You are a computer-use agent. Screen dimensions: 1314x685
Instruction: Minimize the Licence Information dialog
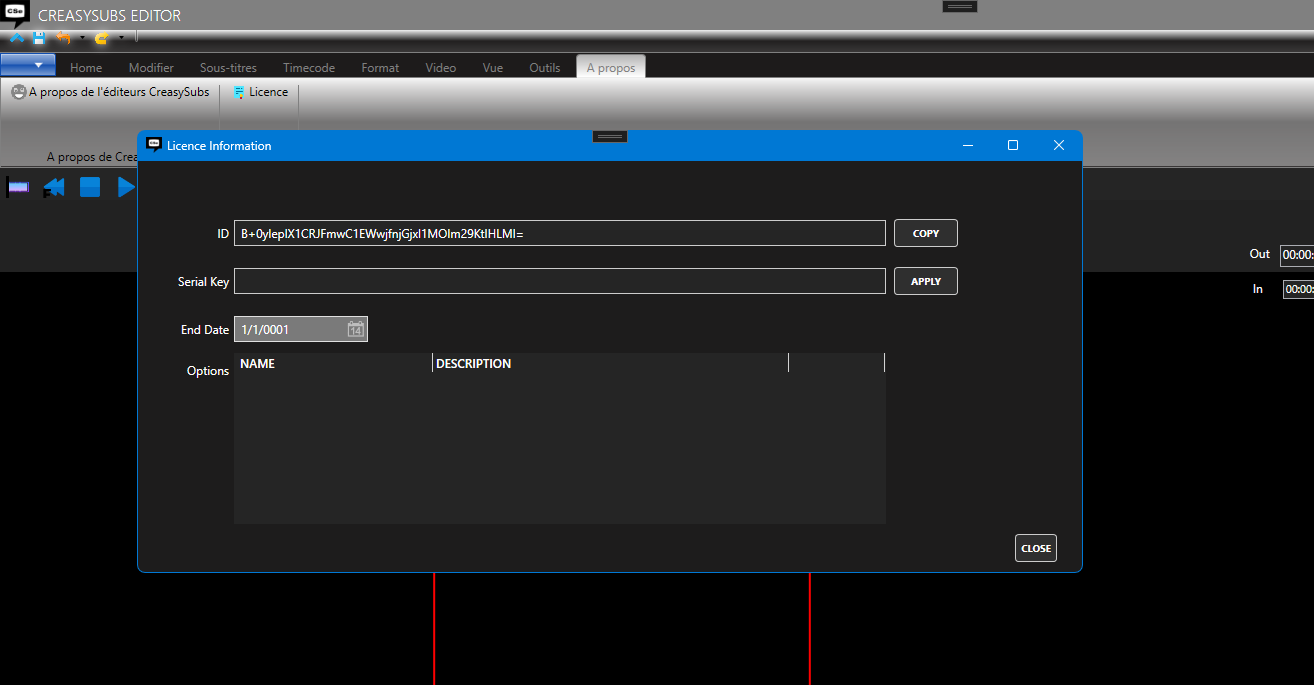[968, 145]
